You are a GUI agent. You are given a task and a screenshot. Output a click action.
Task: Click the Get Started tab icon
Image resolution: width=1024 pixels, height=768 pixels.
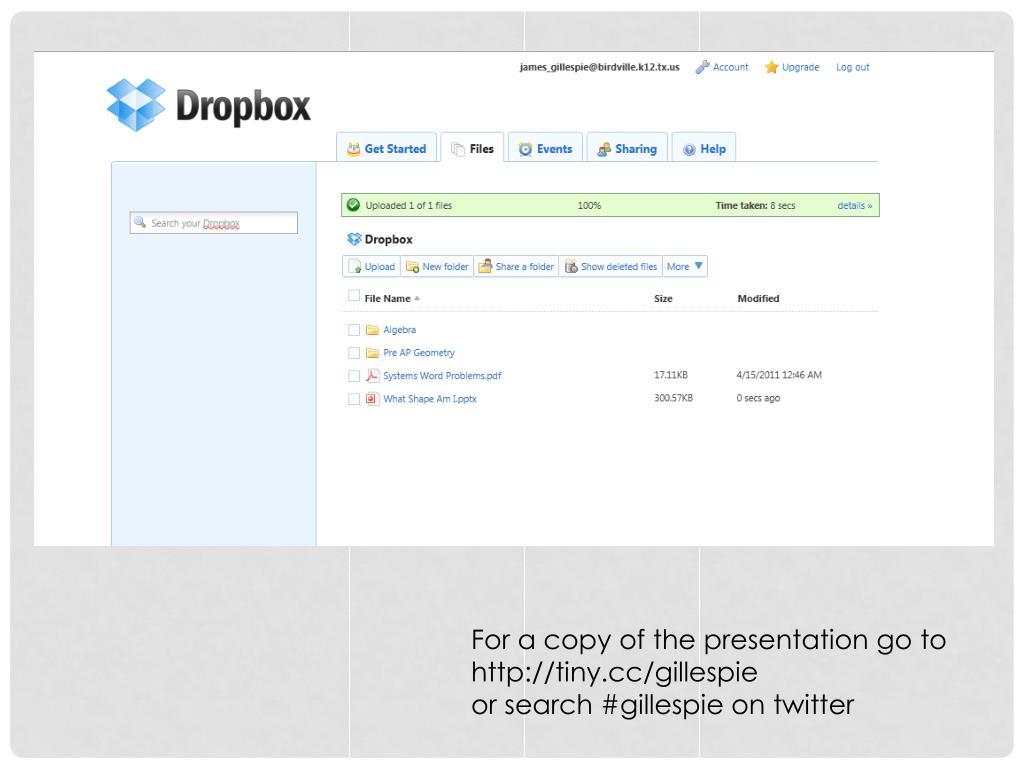pyautogui.click(x=353, y=149)
